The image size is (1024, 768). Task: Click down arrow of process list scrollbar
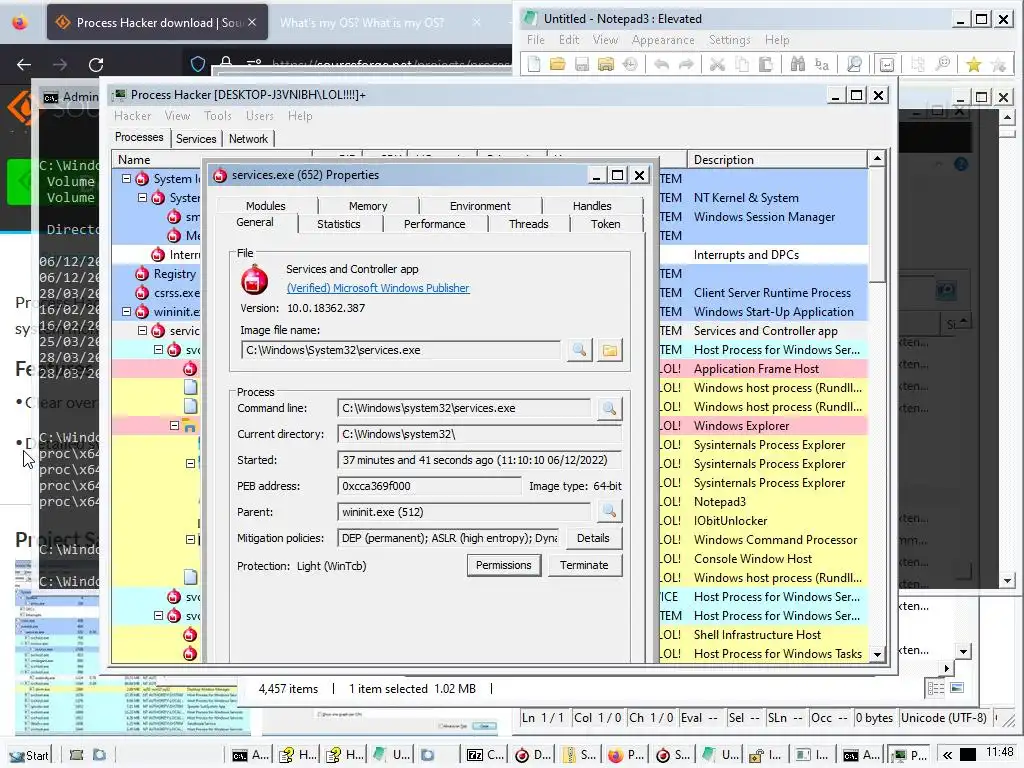tap(877, 654)
